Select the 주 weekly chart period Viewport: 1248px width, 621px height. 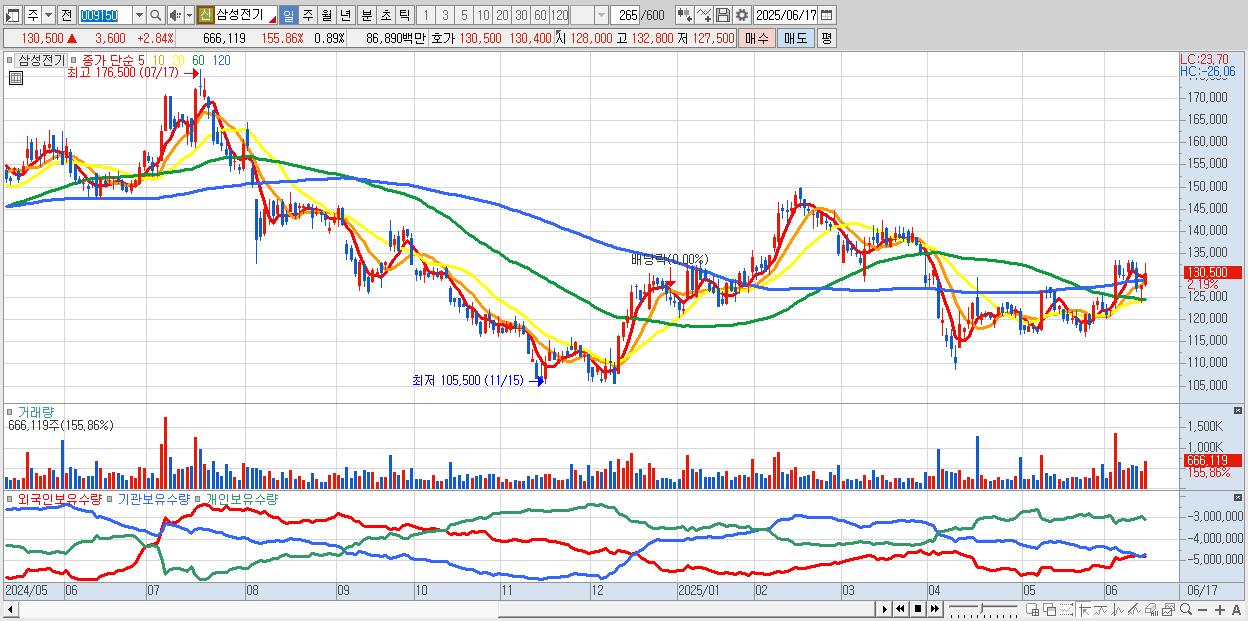(307, 15)
